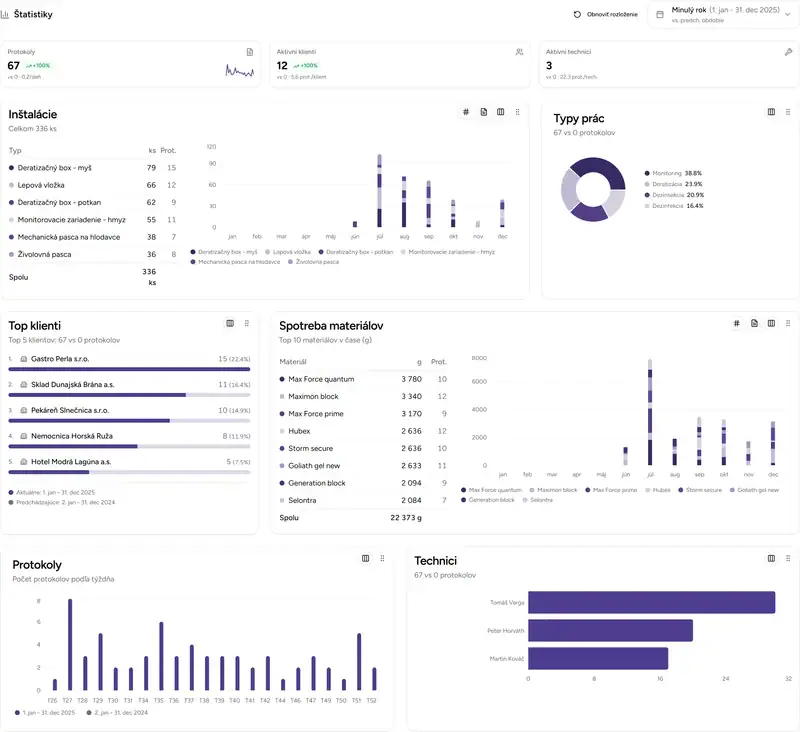Click the users icon in Aktívni klienti card

tap(519, 51)
